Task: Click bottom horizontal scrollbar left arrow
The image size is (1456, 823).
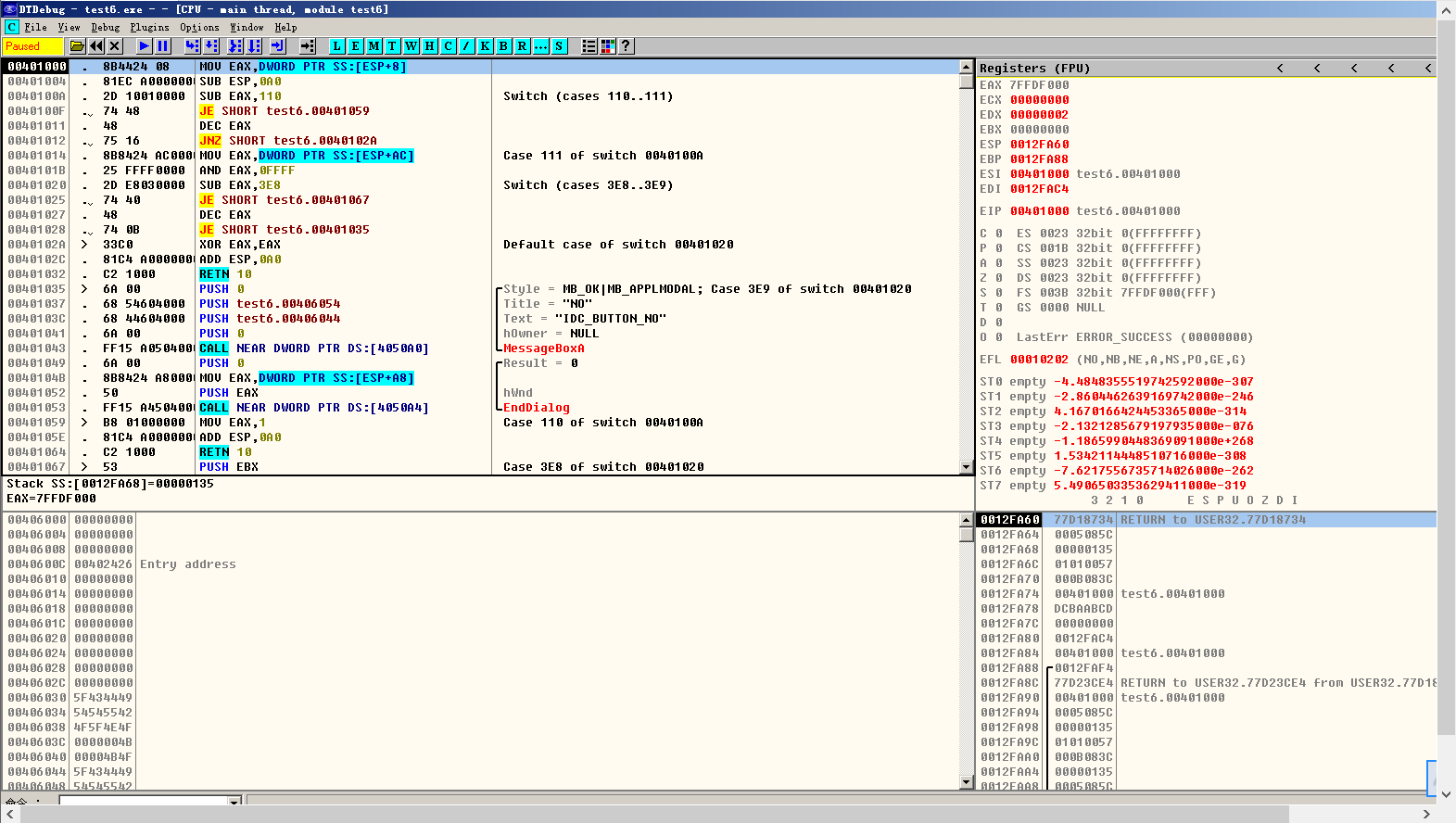Action: 9,814
